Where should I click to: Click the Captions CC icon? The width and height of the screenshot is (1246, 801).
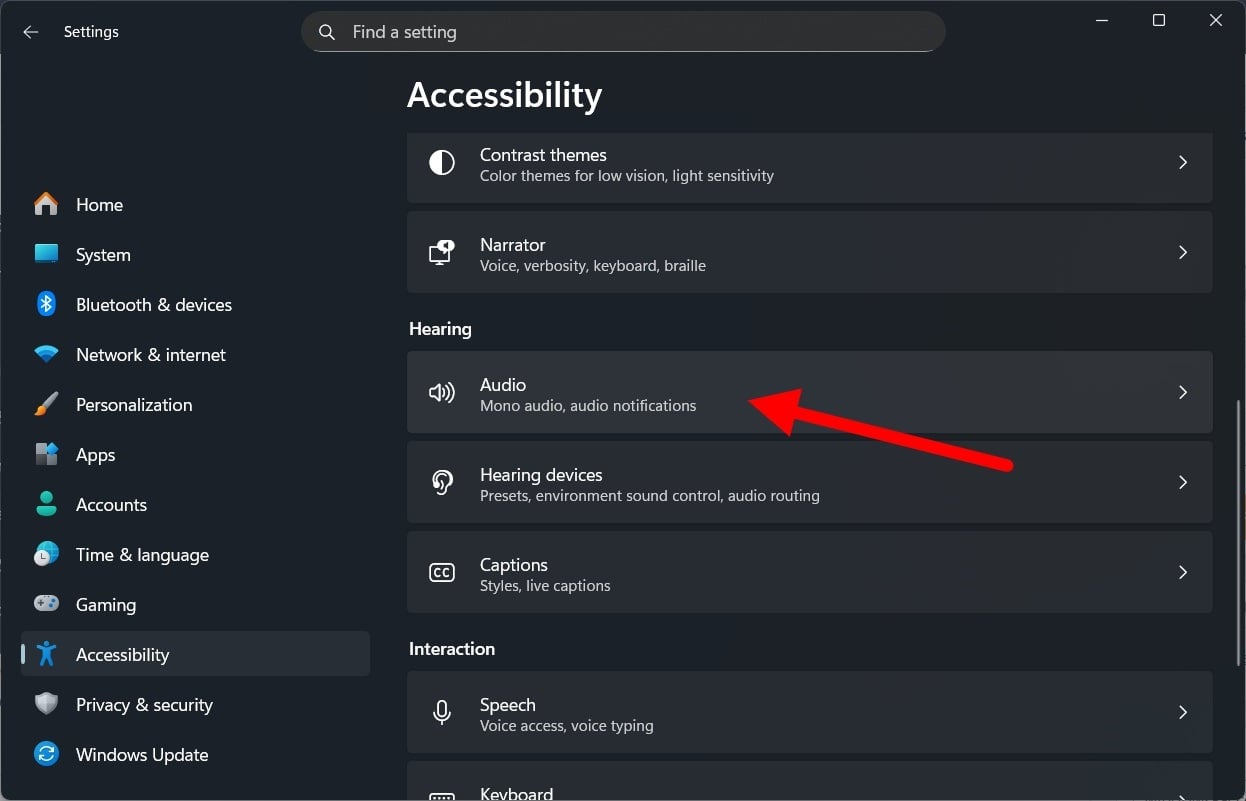[442, 572]
